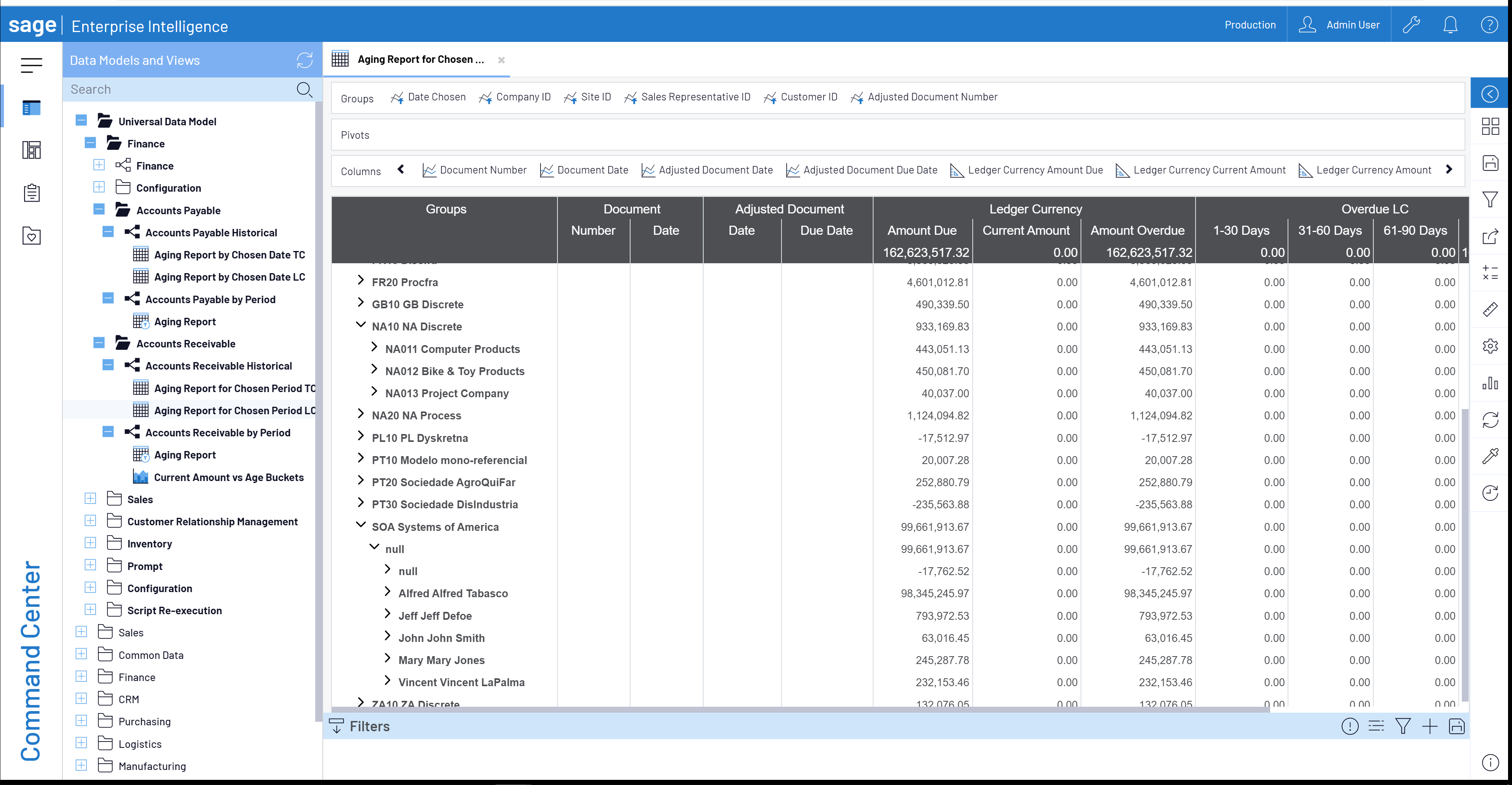Screen dimensions: 1512x785
Task: Open the filter icon in right sidebar
Action: coord(1490,199)
